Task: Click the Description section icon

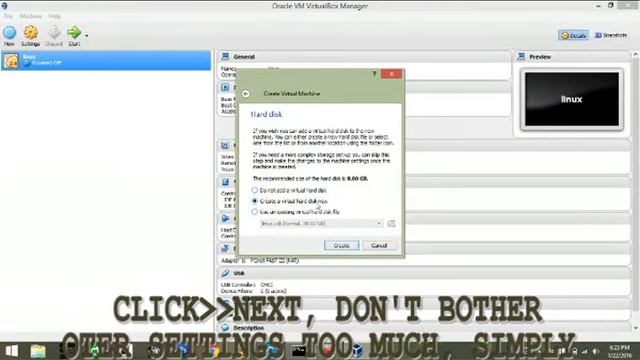Action: coord(225,327)
